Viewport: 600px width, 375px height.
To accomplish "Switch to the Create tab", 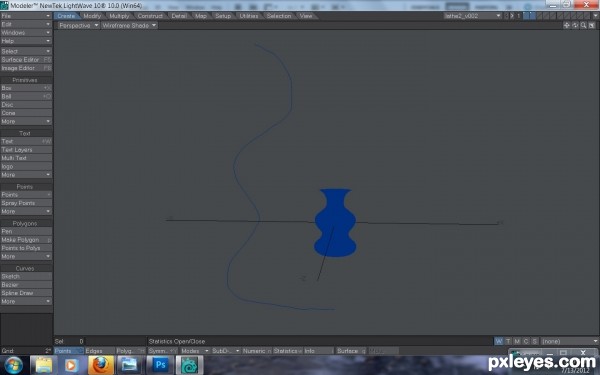I will 66,16.
